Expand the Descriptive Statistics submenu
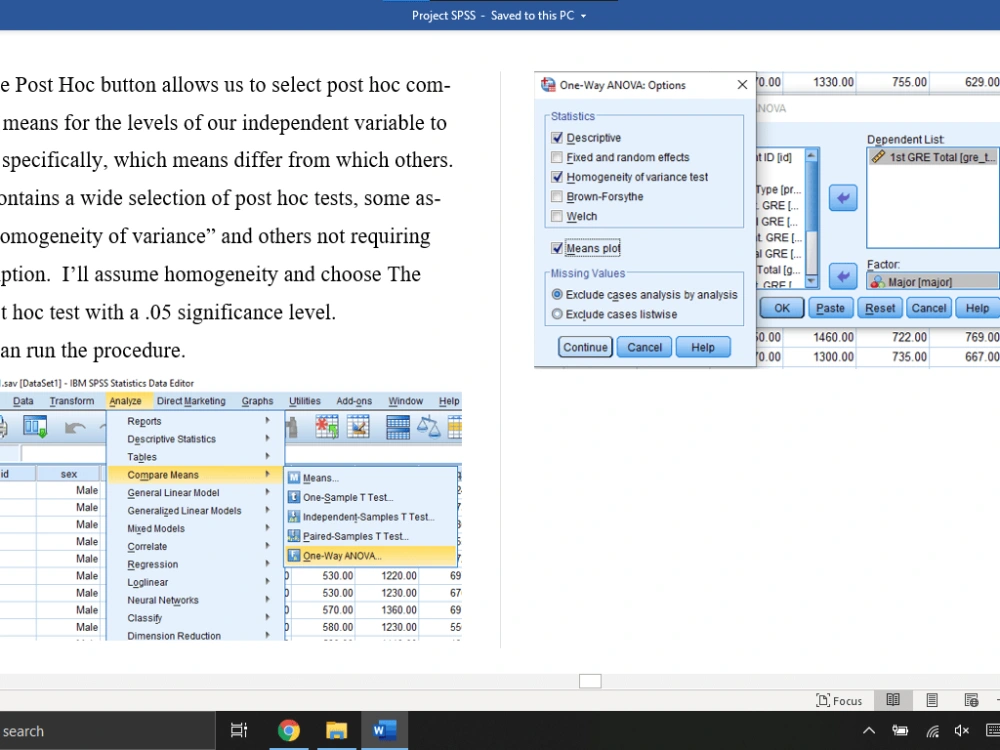The height and width of the screenshot is (750, 1000). (x=195, y=439)
